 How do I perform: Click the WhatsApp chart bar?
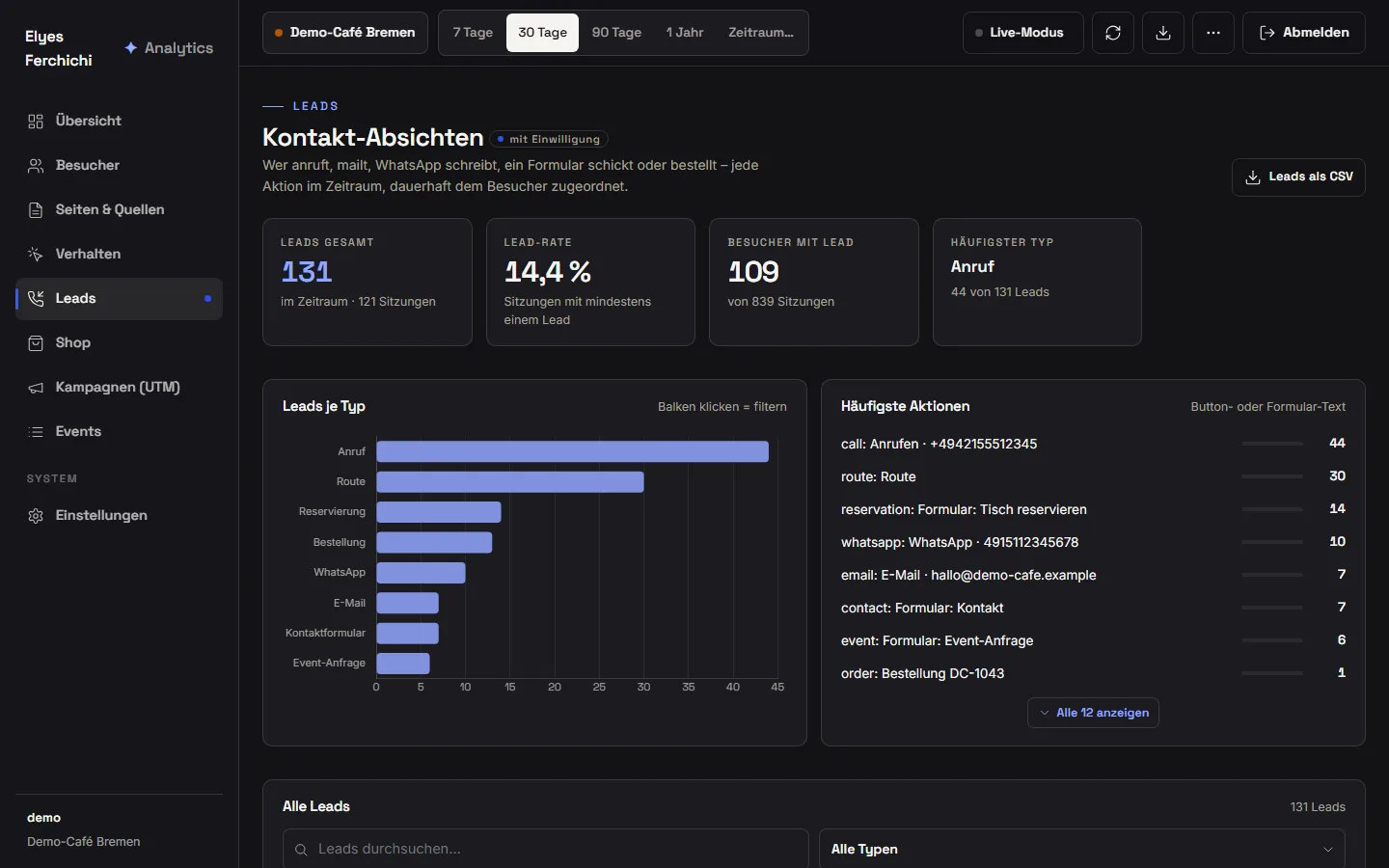421,573
